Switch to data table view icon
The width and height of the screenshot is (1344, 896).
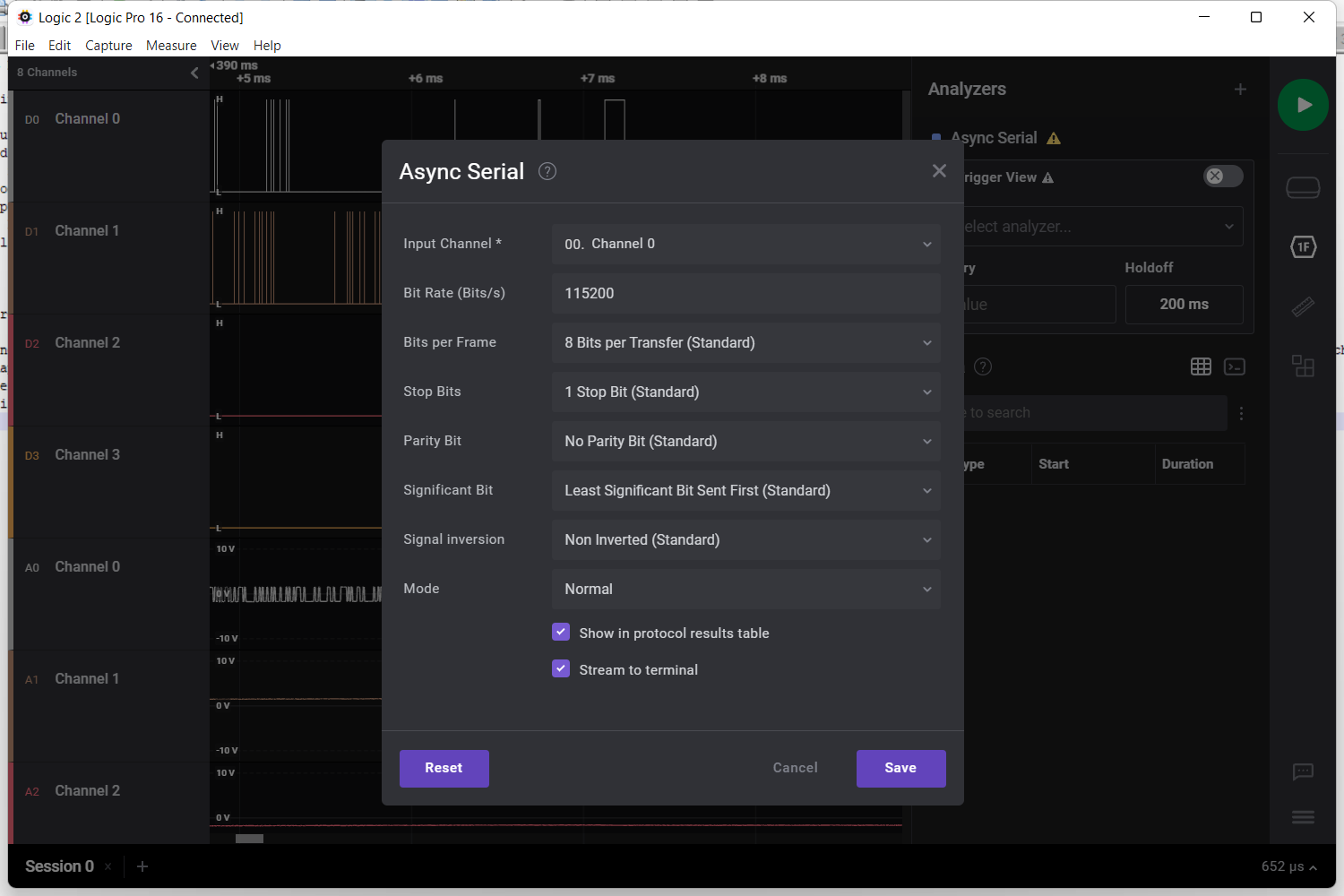[1201, 366]
